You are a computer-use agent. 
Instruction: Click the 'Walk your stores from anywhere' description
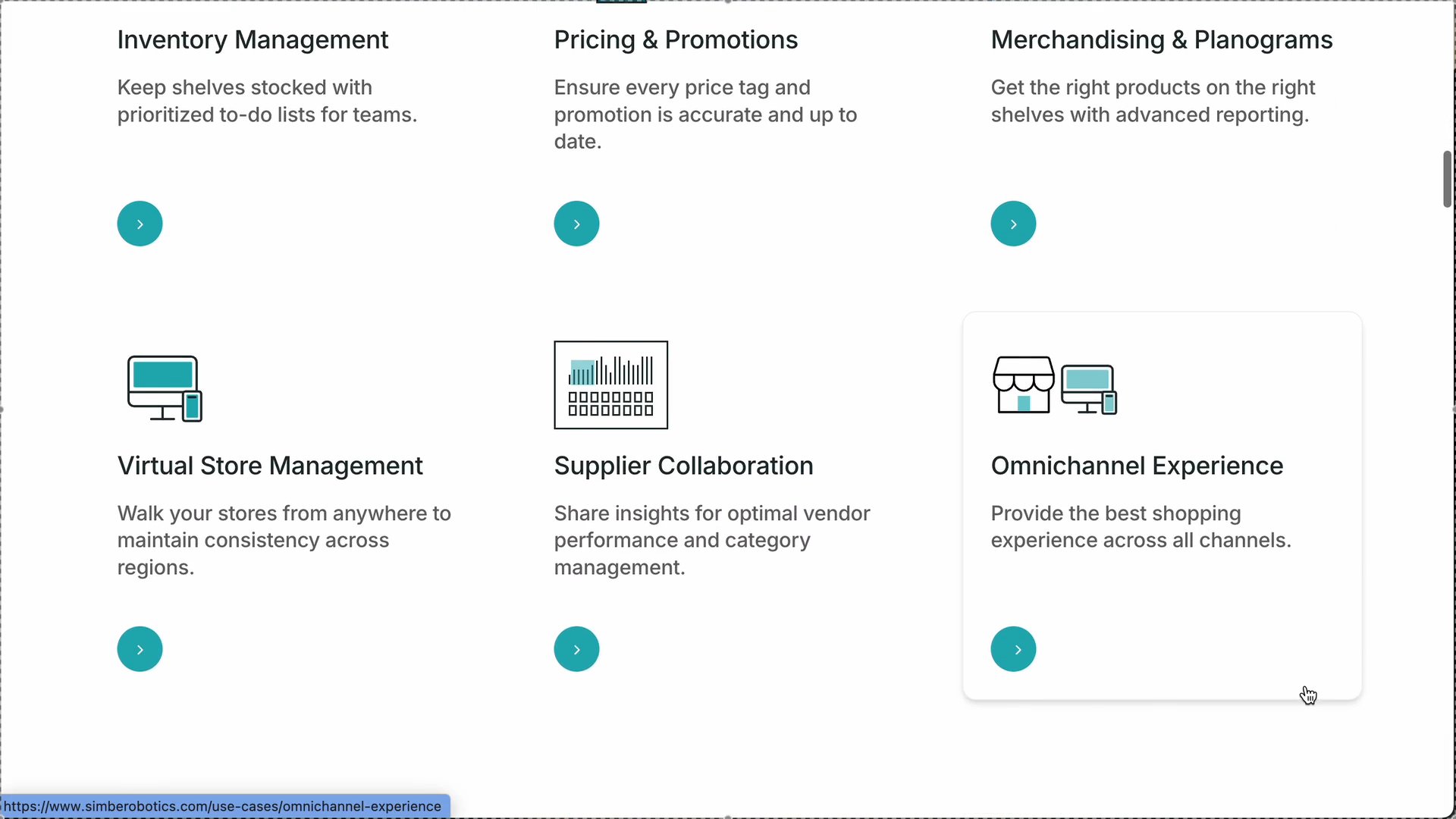coord(284,540)
